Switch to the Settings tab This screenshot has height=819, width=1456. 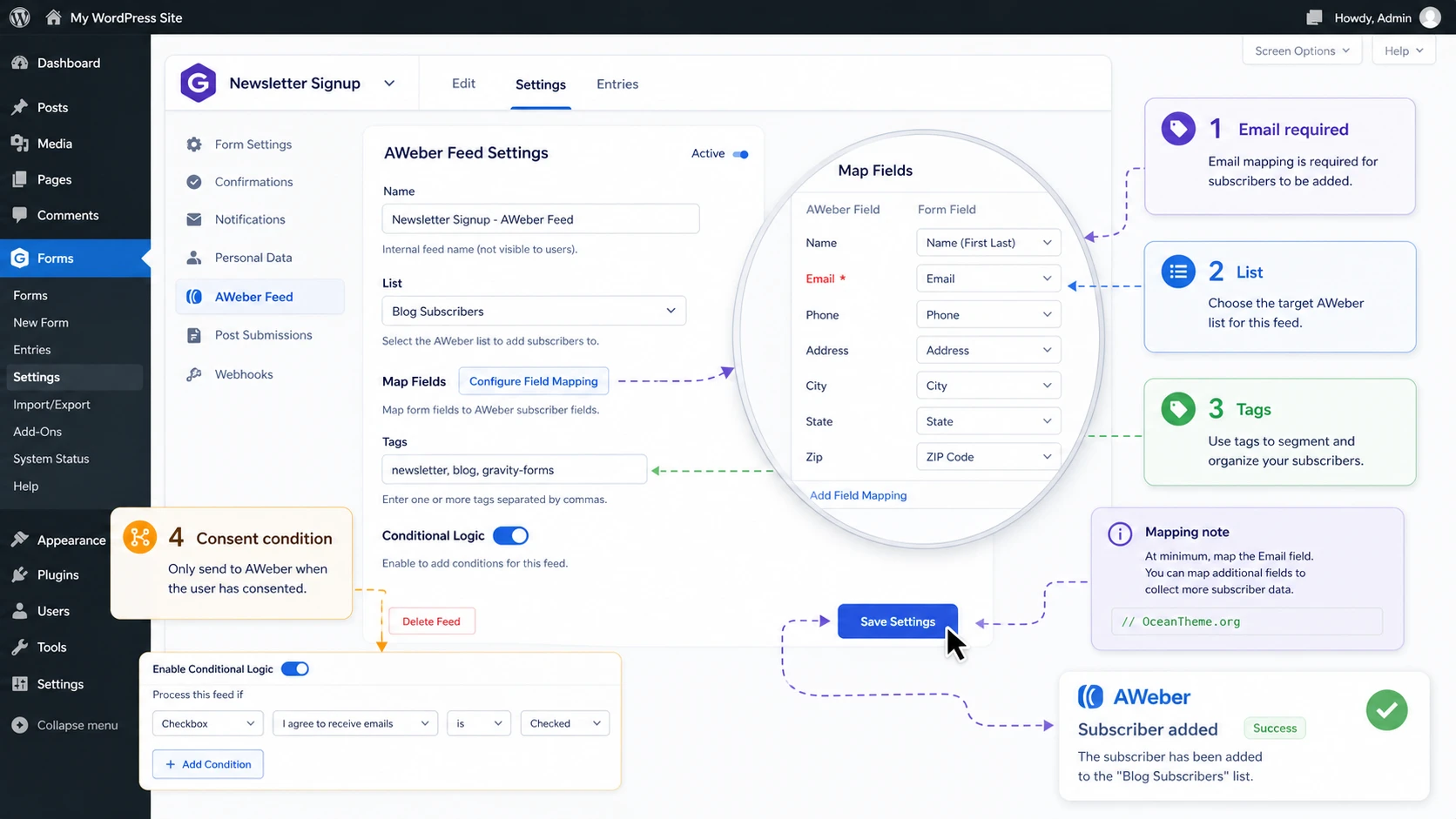[541, 84]
